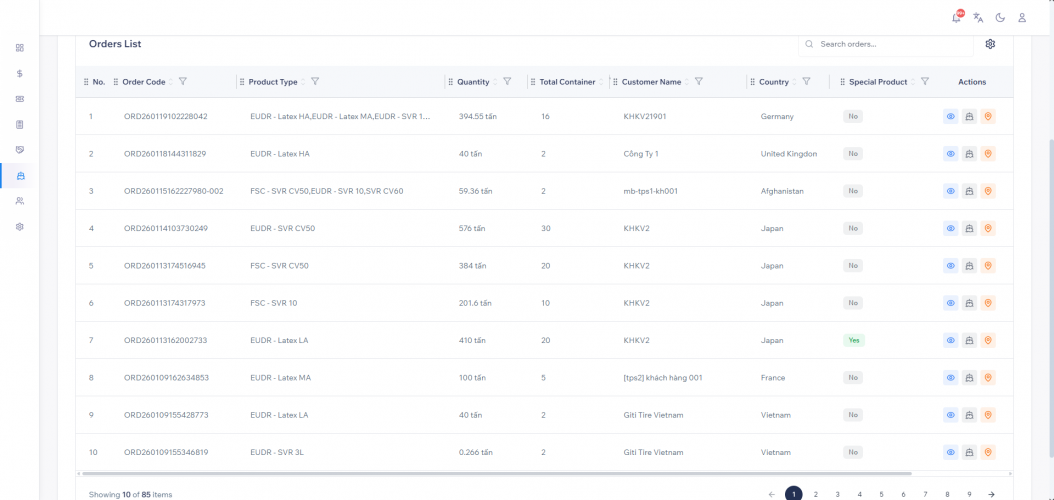View Công Ty 1 order eye icon

click(x=950, y=154)
